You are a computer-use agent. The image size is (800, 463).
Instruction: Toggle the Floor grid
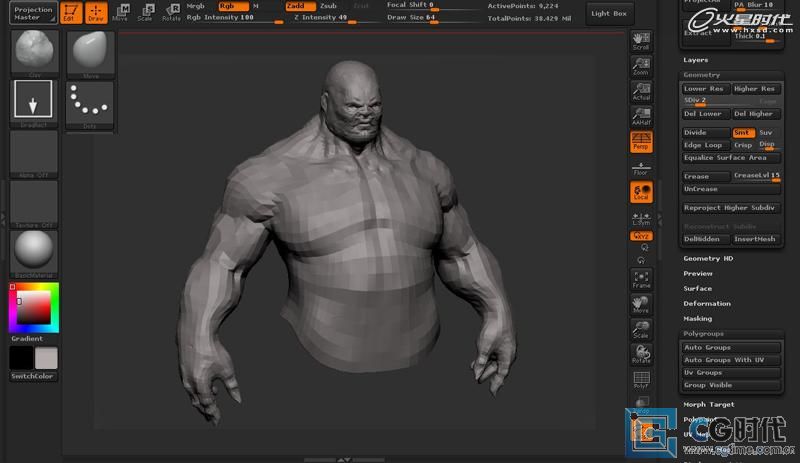pyautogui.click(x=641, y=168)
